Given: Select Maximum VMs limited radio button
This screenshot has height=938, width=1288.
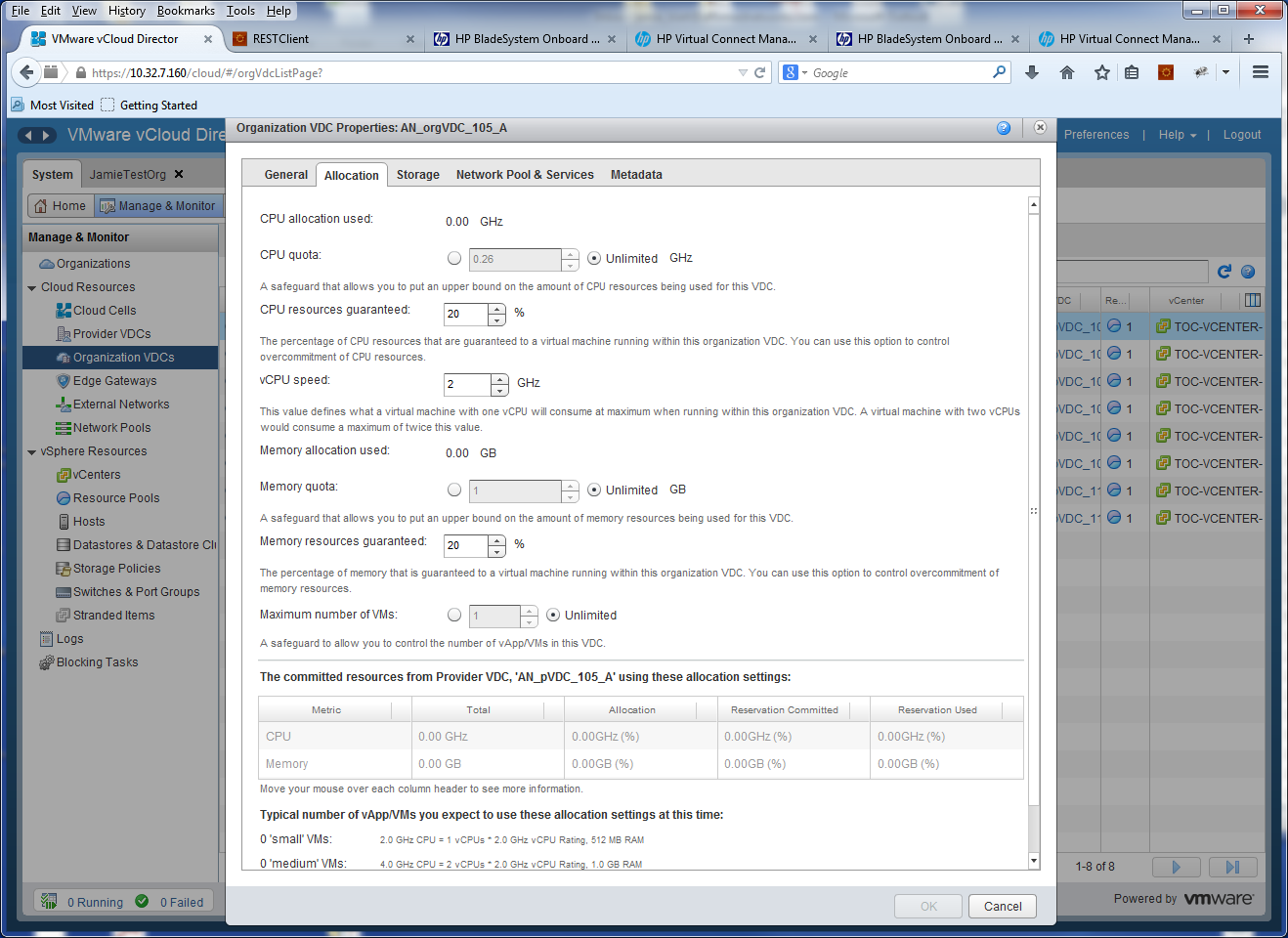Looking at the screenshot, I should (x=454, y=616).
